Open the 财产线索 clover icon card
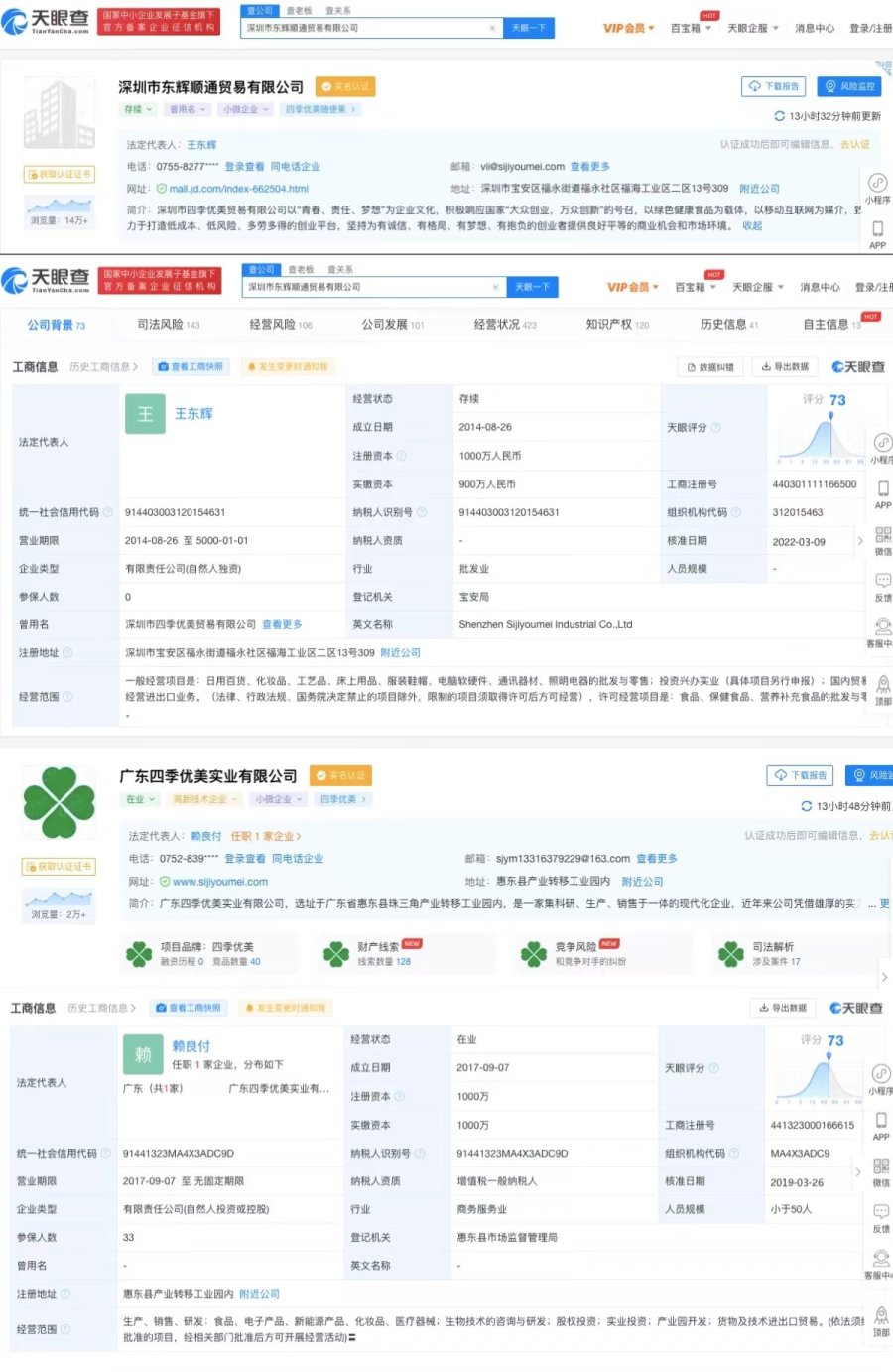This screenshot has width=893, height=1372. coord(336,954)
